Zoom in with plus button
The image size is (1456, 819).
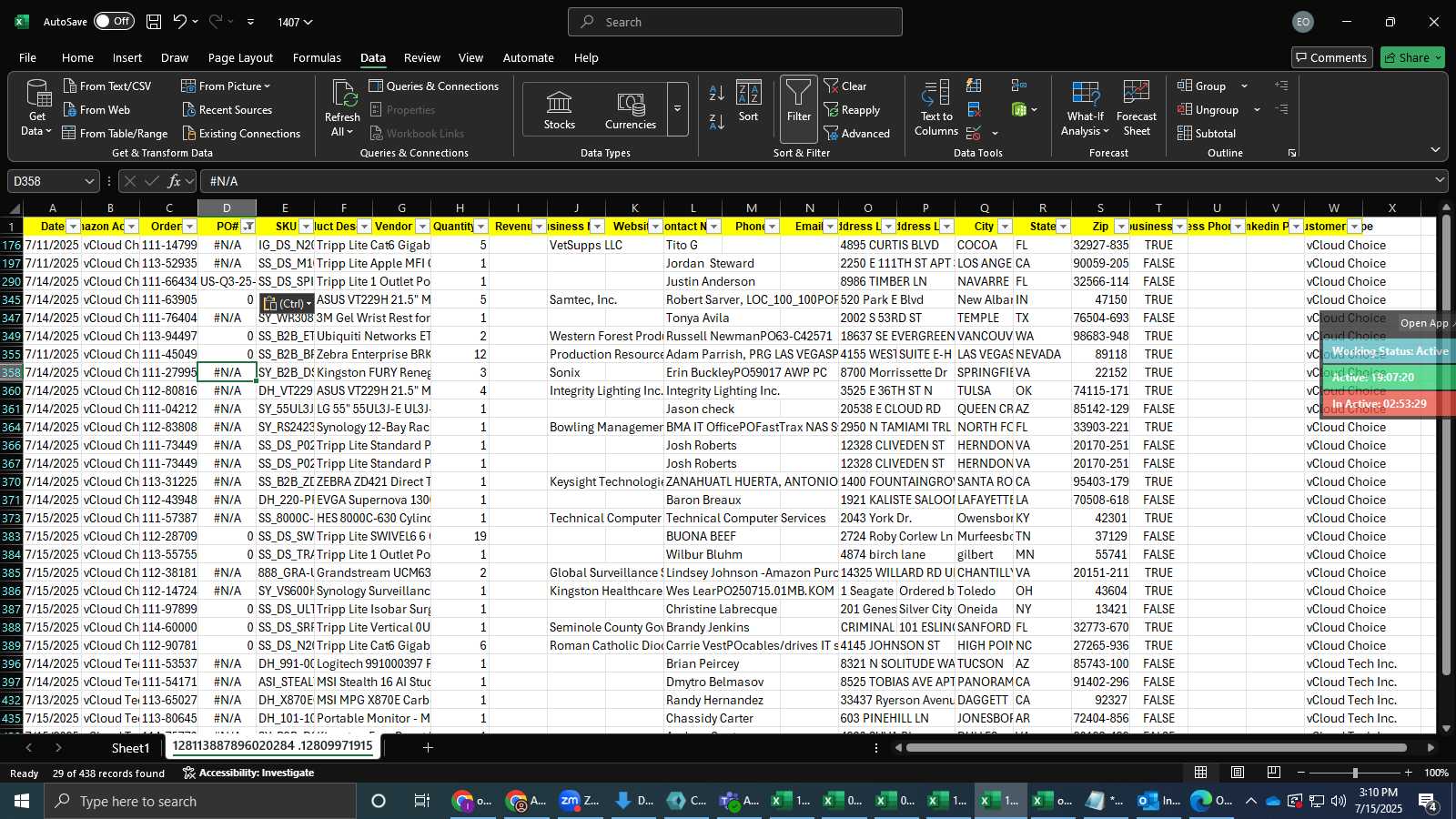tap(1409, 773)
